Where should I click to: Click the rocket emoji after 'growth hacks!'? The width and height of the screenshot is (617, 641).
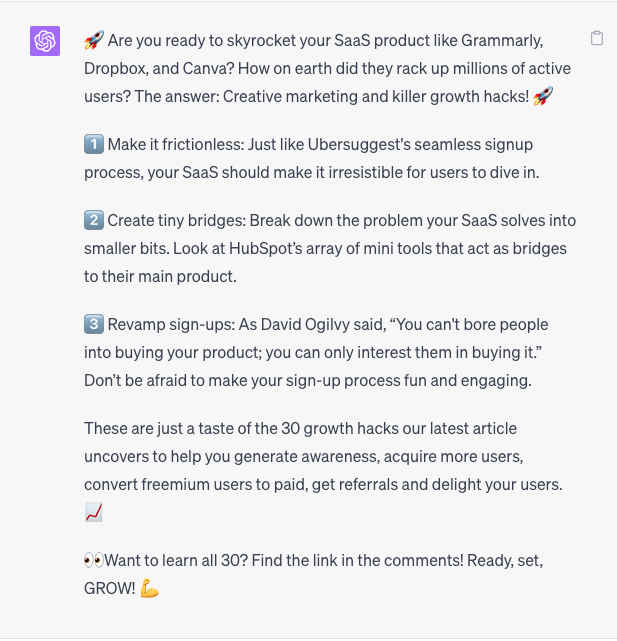543,96
